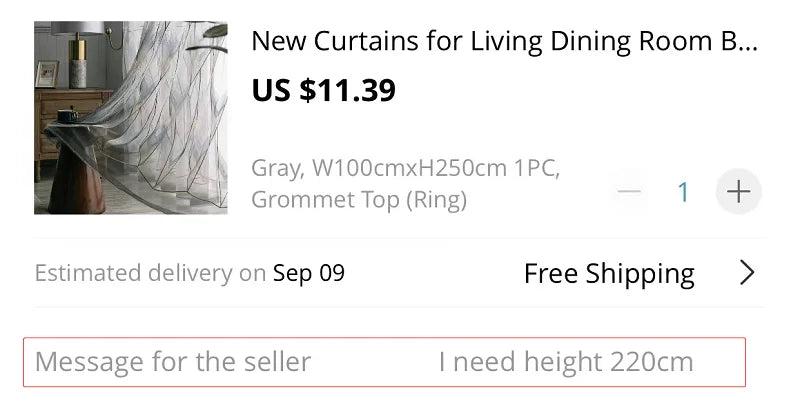
Task: Expand shipping options using the right chevron
Action: click(x=746, y=273)
